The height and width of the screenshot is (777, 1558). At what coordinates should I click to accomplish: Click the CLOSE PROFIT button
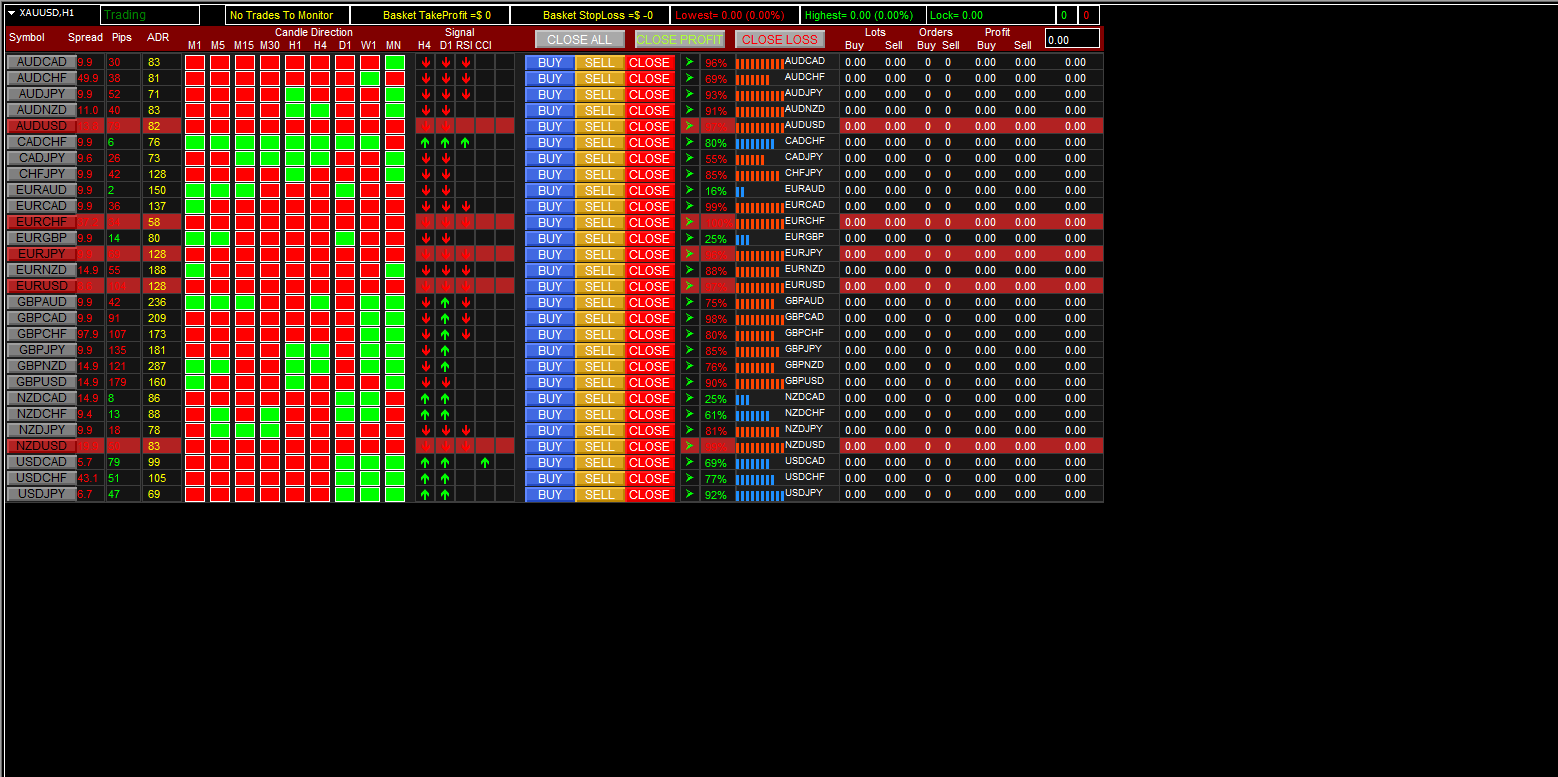point(680,39)
